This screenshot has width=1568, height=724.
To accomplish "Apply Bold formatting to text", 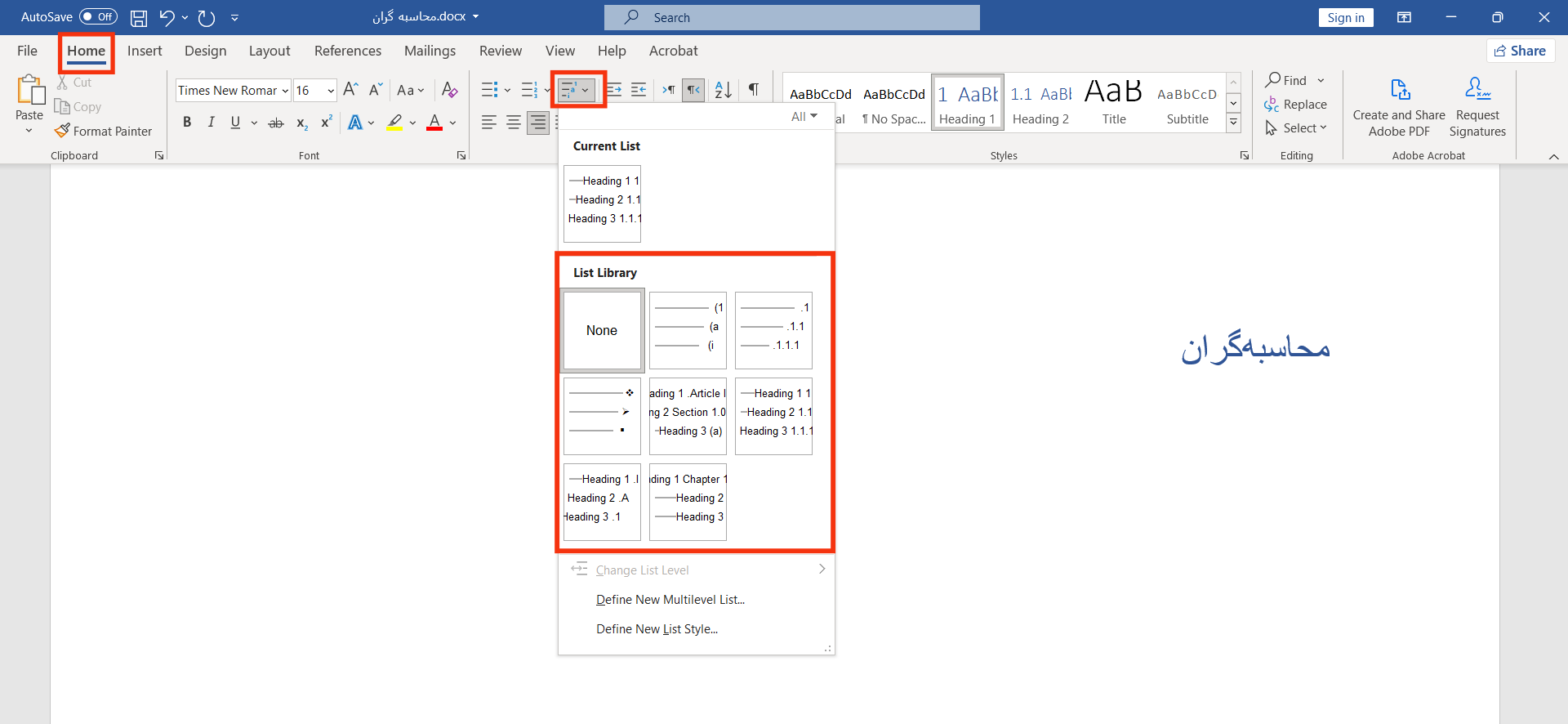I will [187, 123].
